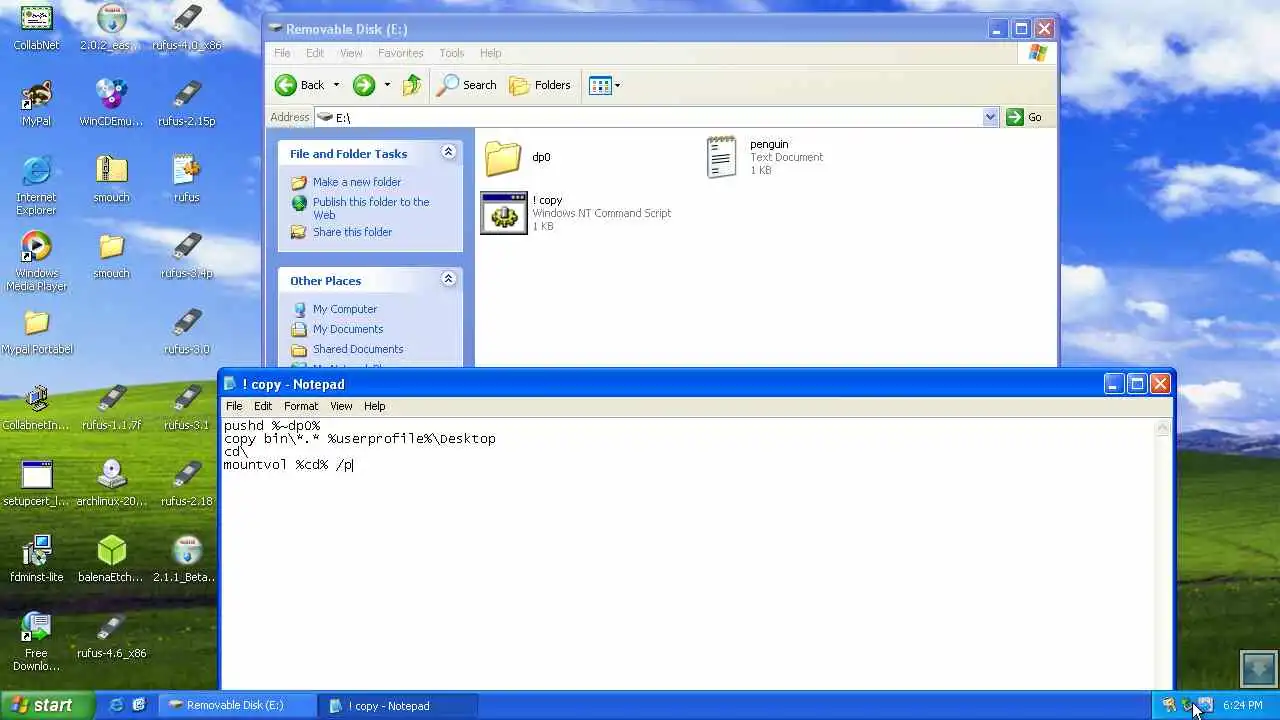Screen dimensions: 1280x720
Task: Collapse File and Folder Tasks panel
Action: [448, 153]
